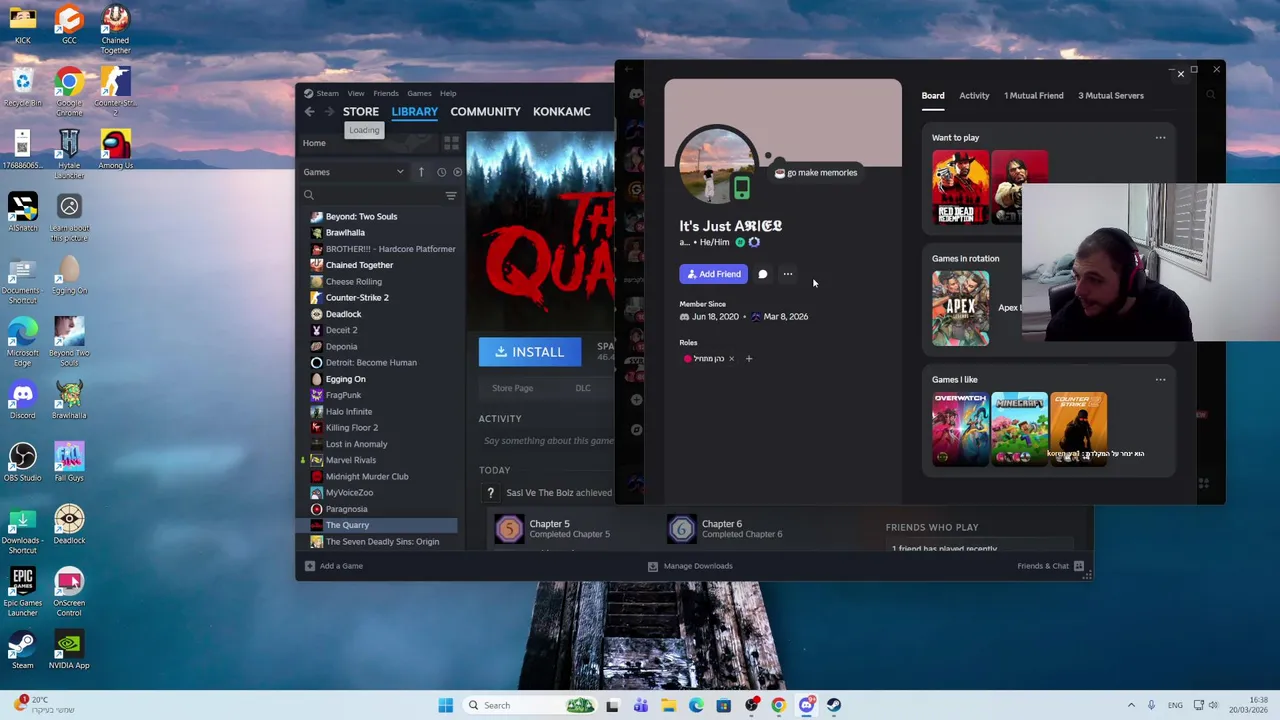Select The Seven Deadly Sins: Origin
Screen dimensions: 1280x720
click(382, 542)
